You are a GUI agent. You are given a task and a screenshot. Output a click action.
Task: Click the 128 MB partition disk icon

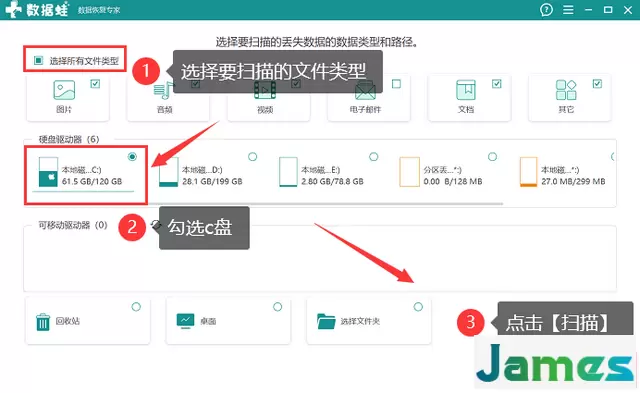click(409, 172)
